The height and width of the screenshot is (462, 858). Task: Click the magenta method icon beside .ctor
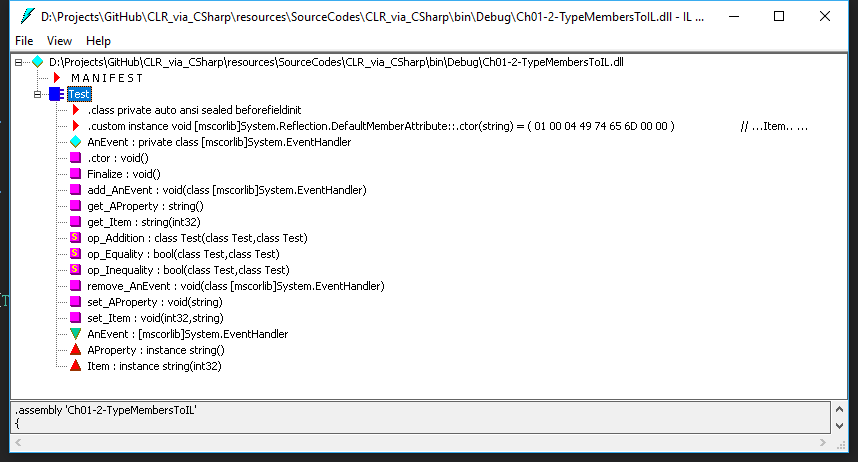tap(75, 158)
